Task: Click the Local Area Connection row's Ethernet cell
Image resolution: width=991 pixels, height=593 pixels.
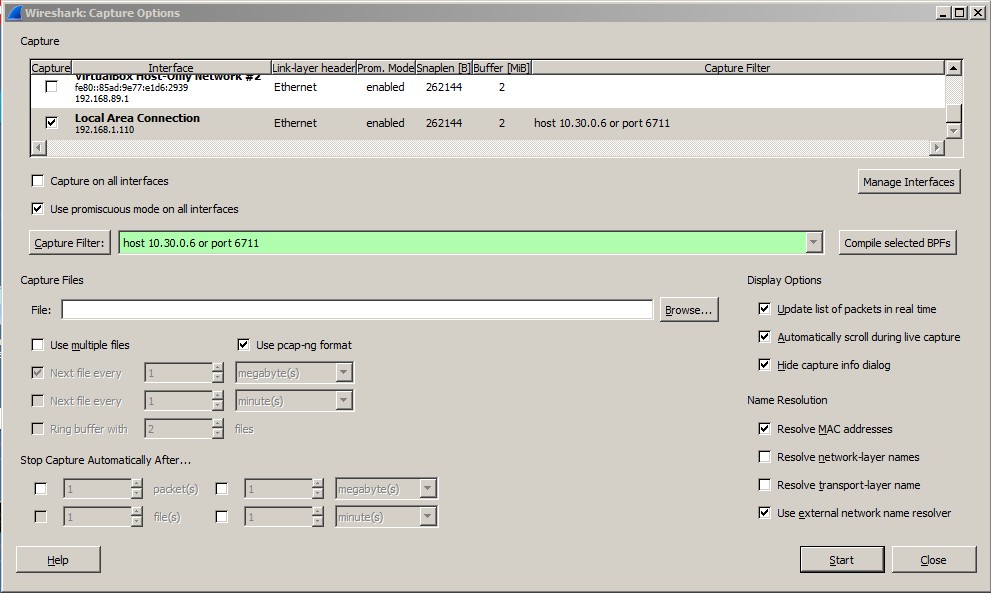Action: [x=295, y=123]
